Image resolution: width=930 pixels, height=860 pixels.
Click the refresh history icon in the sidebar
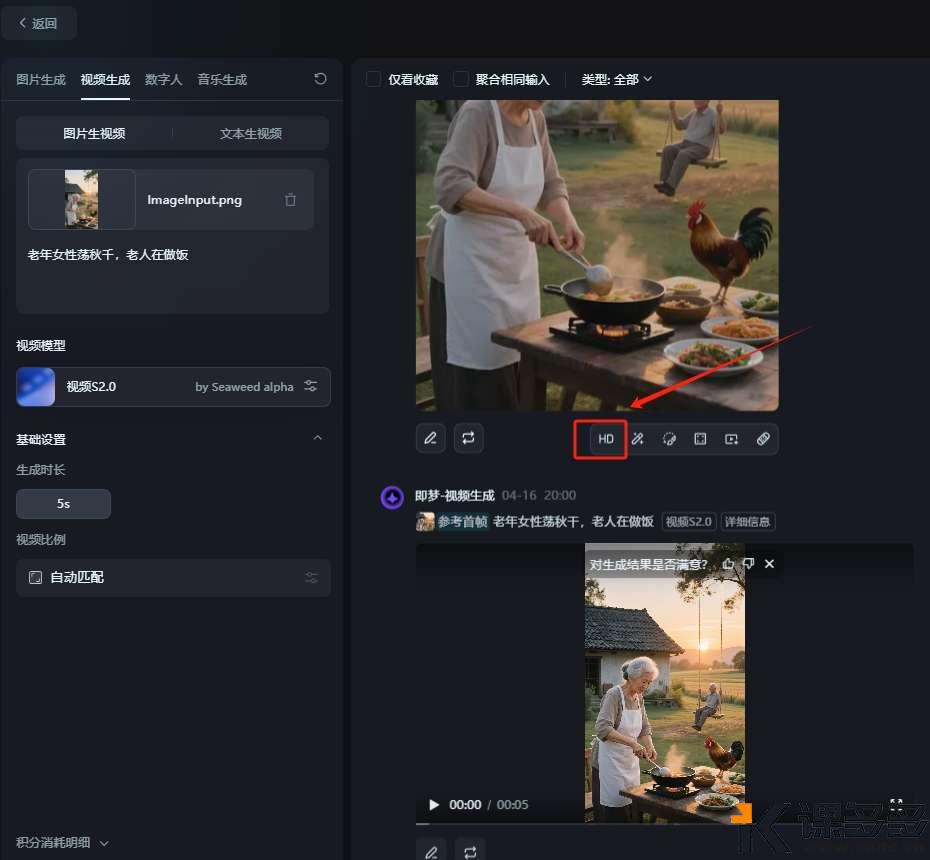[x=319, y=79]
